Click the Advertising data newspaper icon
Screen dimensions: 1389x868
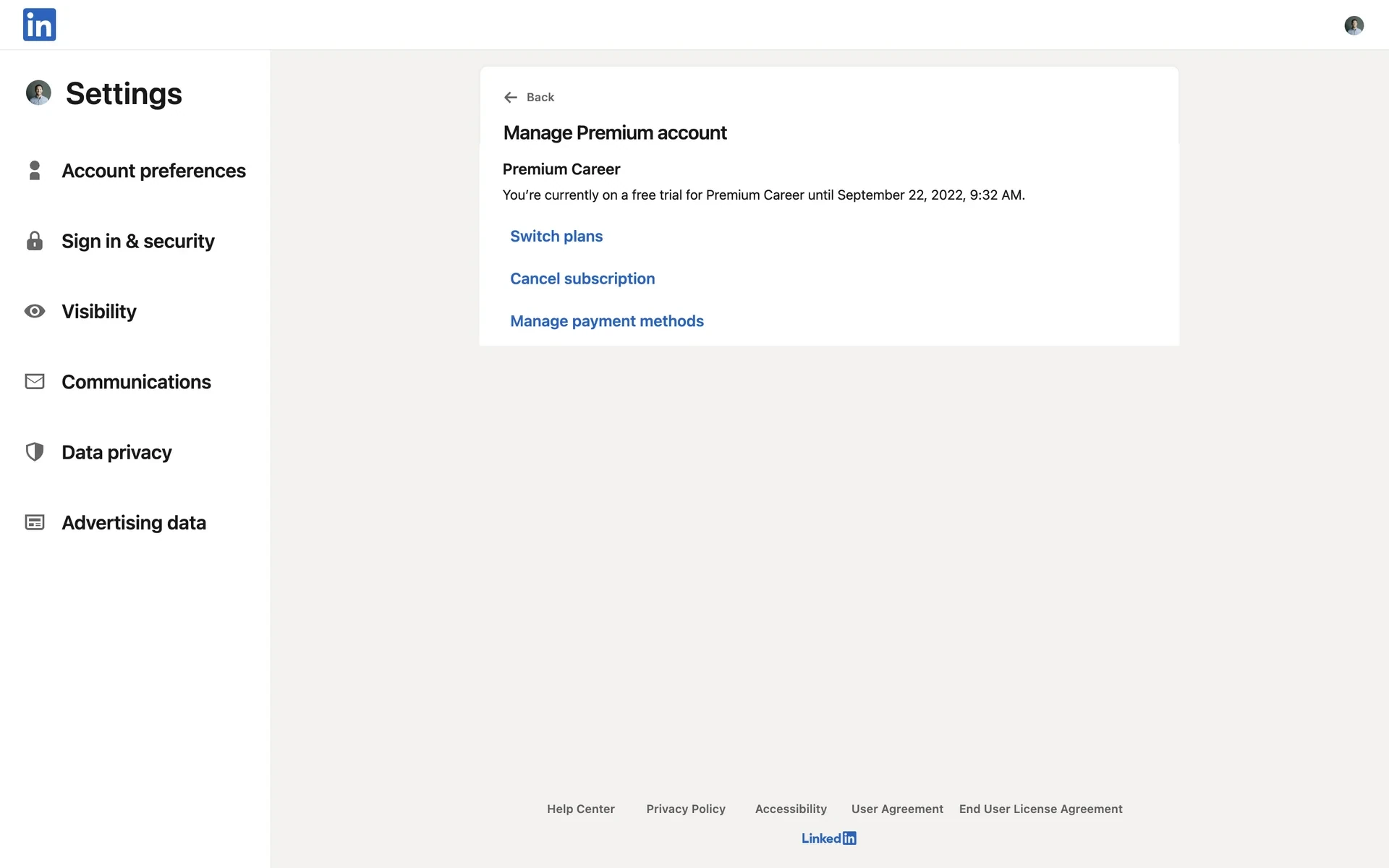pyautogui.click(x=34, y=522)
